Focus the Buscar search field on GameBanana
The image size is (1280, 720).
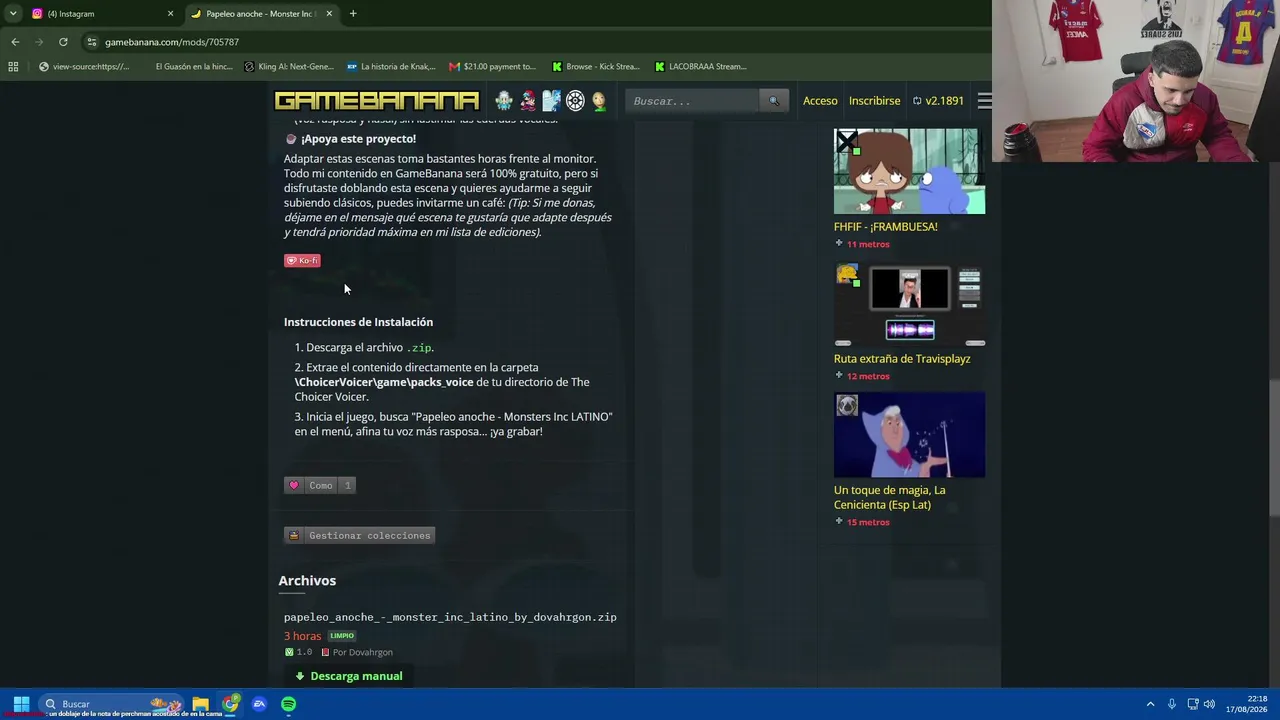point(694,101)
